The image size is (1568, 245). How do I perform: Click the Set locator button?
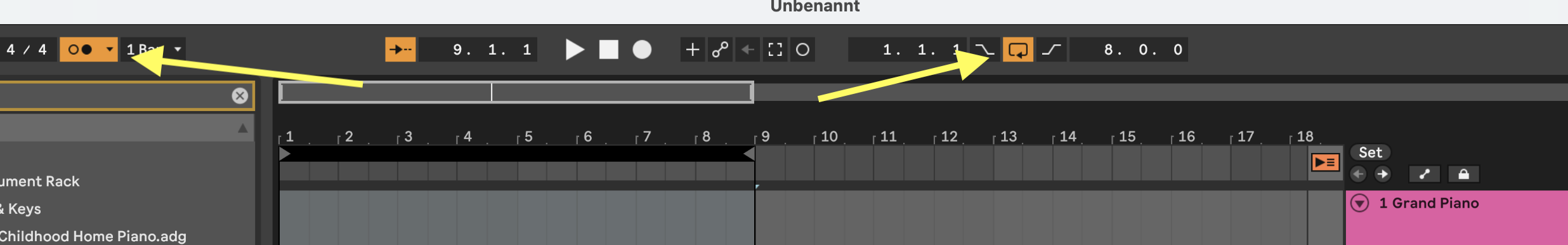(1370, 152)
